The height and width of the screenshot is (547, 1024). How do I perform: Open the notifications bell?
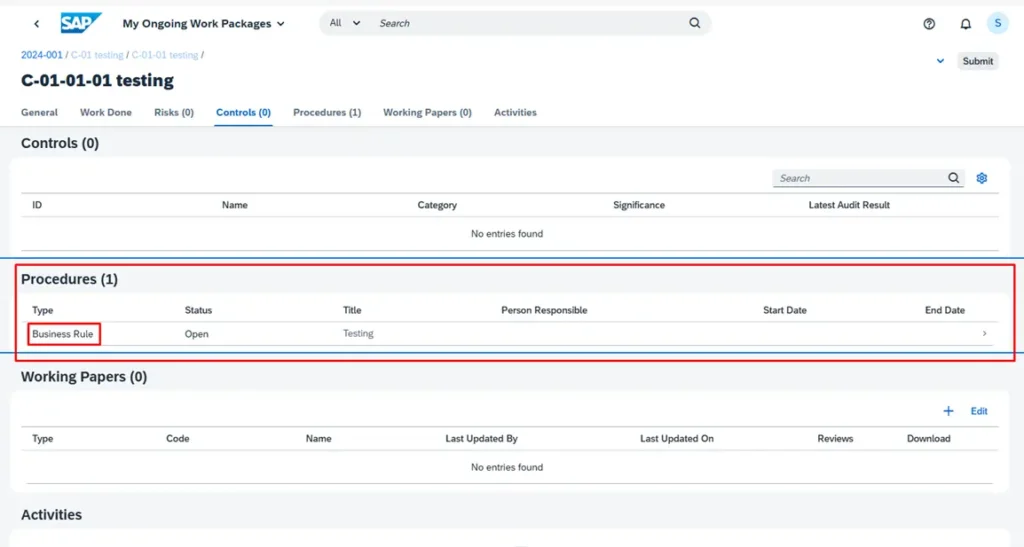(965, 24)
